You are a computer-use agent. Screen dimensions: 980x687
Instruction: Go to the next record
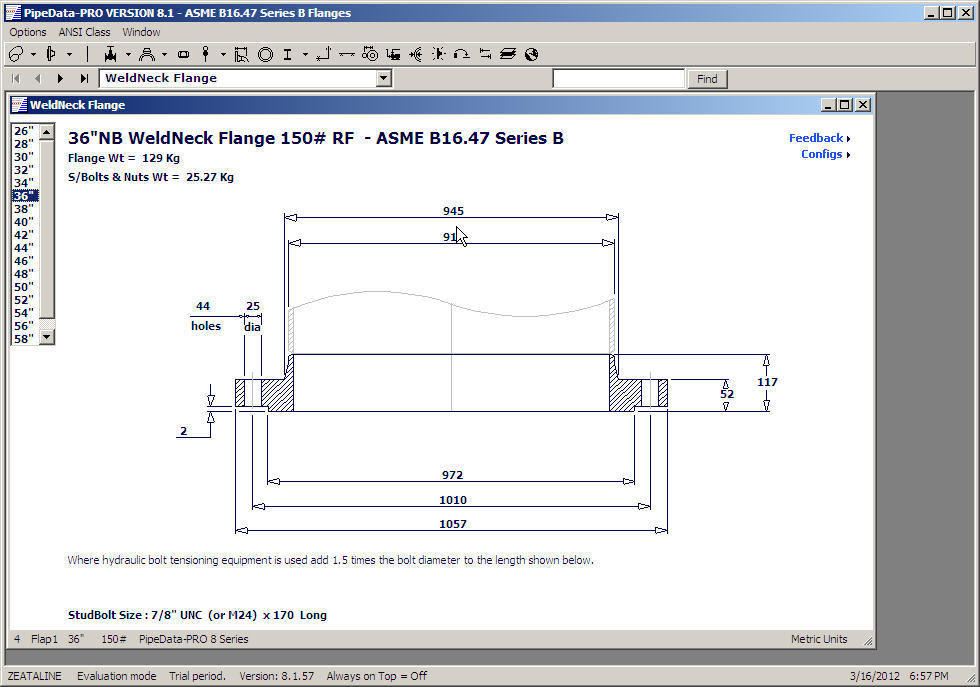tap(60, 78)
